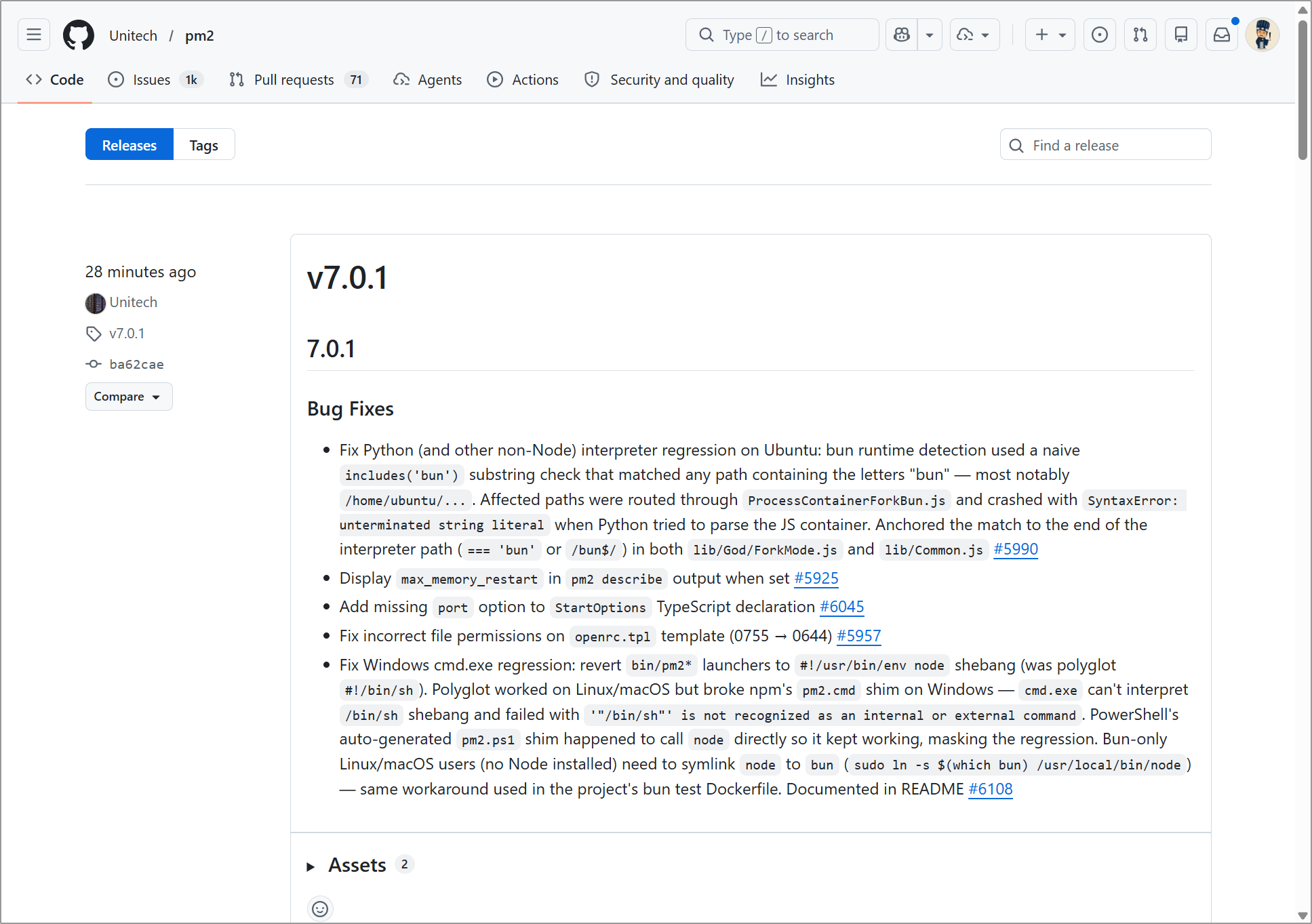The height and width of the screenshot is (924, 1312).
Task: Open Unitech author profile link
Action: [134, 302]
